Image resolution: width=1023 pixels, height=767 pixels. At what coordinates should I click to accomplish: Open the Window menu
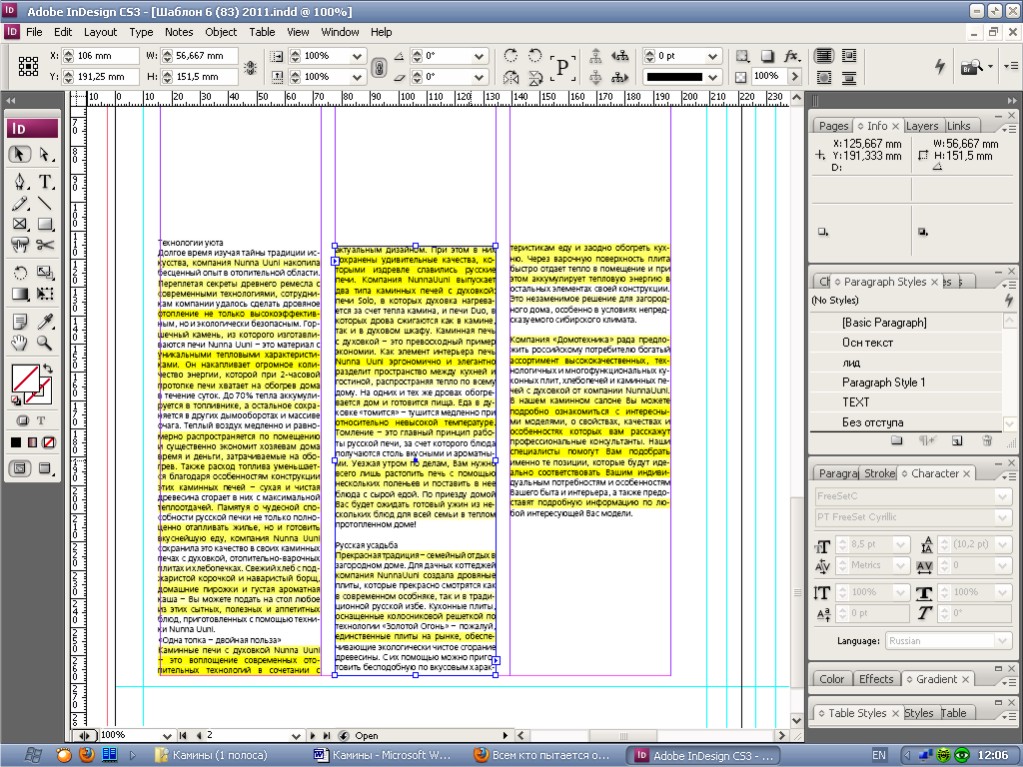click(x=340, y=32)
